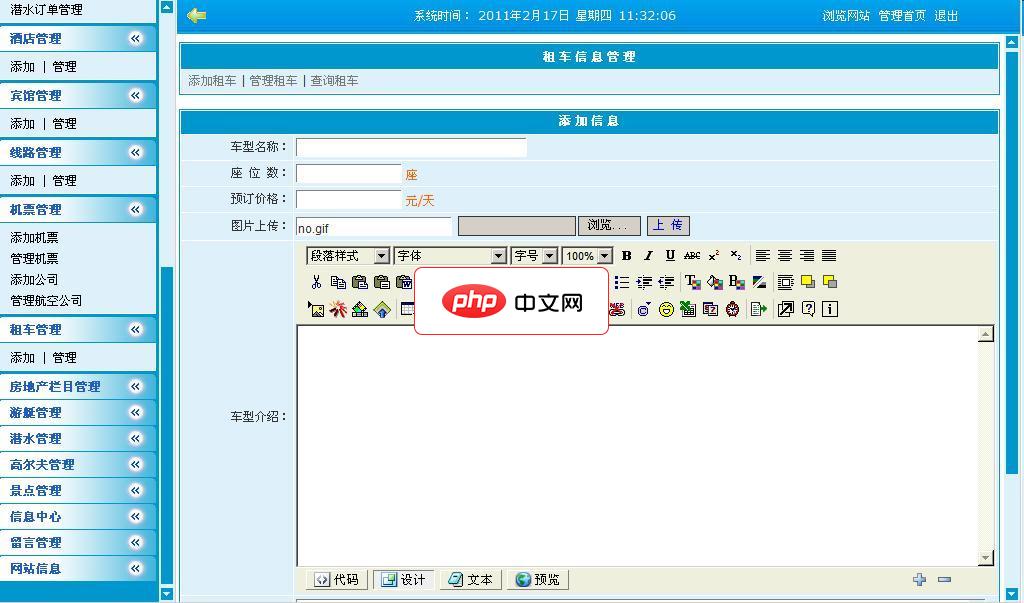Open the 段落样式 paragraph style dropdown
The height and width of the screenshot is (603, 1024).
coord(347,256)
